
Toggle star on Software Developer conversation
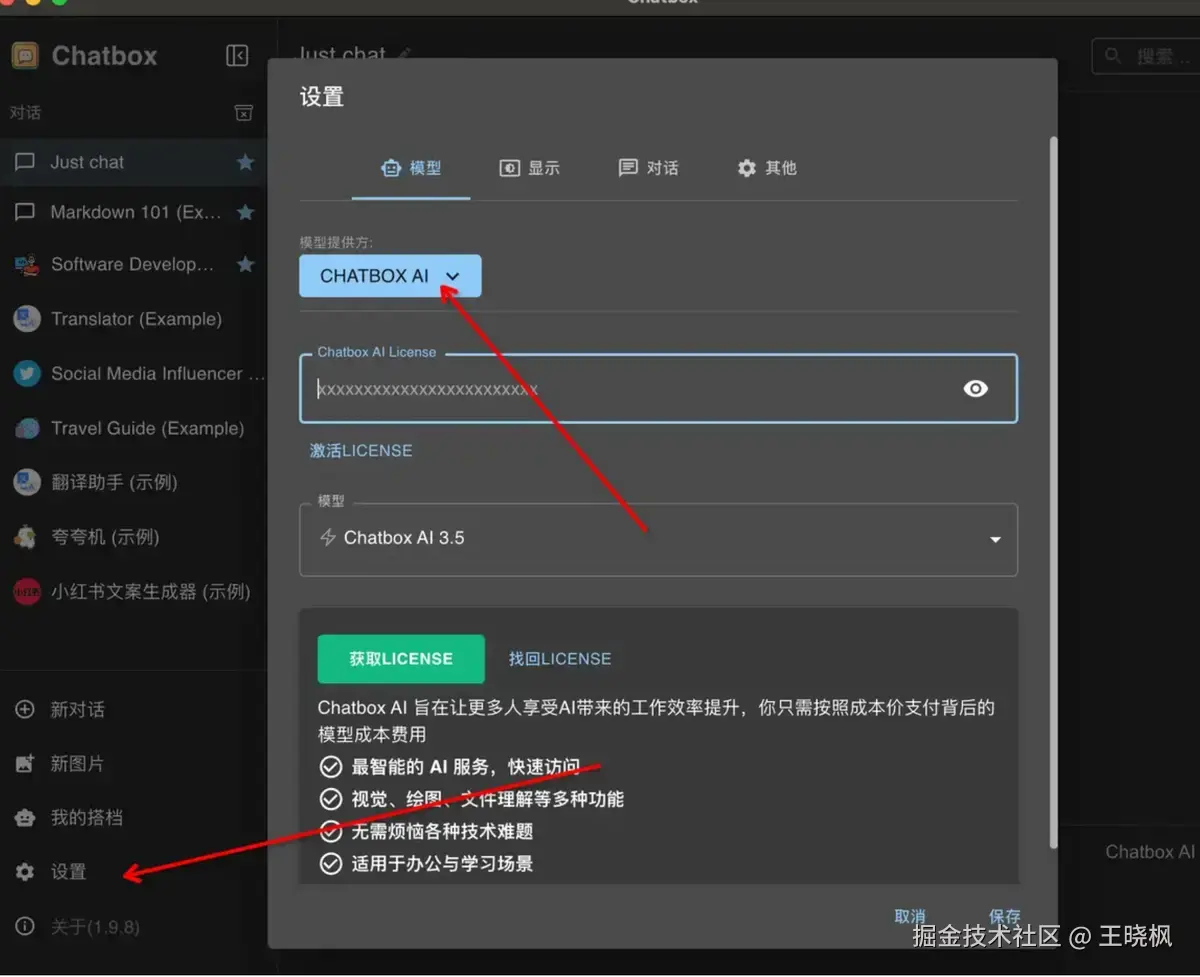click(x=245, y=264)
